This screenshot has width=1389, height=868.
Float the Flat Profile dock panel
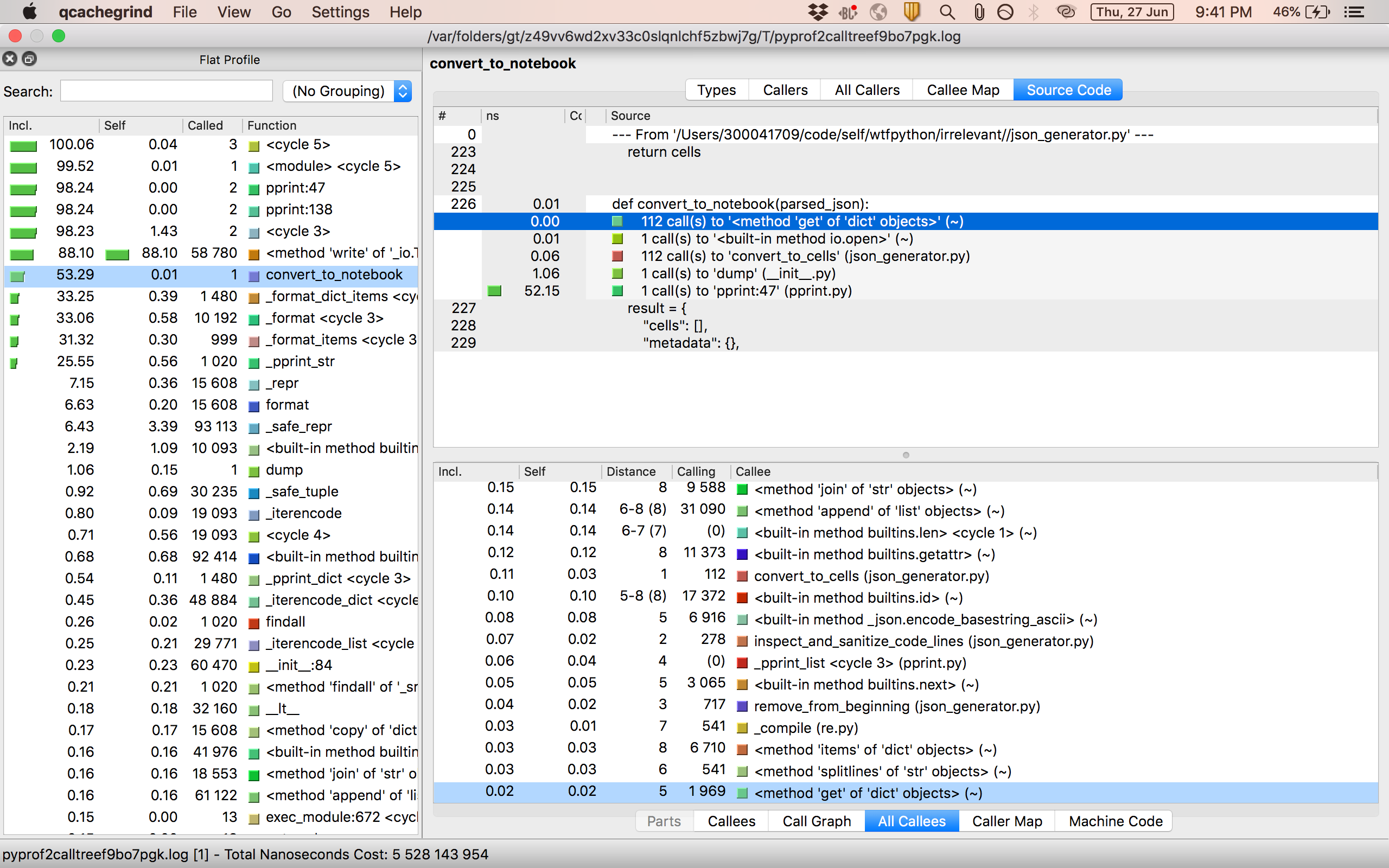[29, 59]
